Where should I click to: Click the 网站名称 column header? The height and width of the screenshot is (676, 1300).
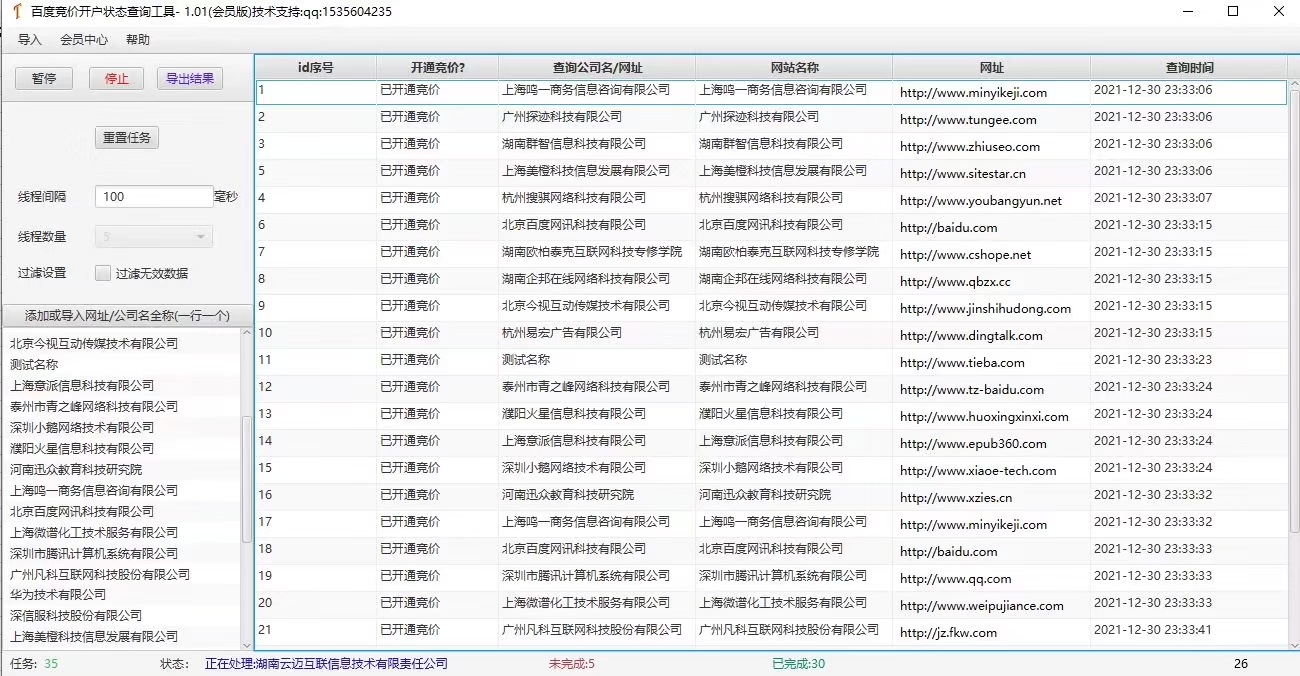pyautogui.click(x=794, y=68)
